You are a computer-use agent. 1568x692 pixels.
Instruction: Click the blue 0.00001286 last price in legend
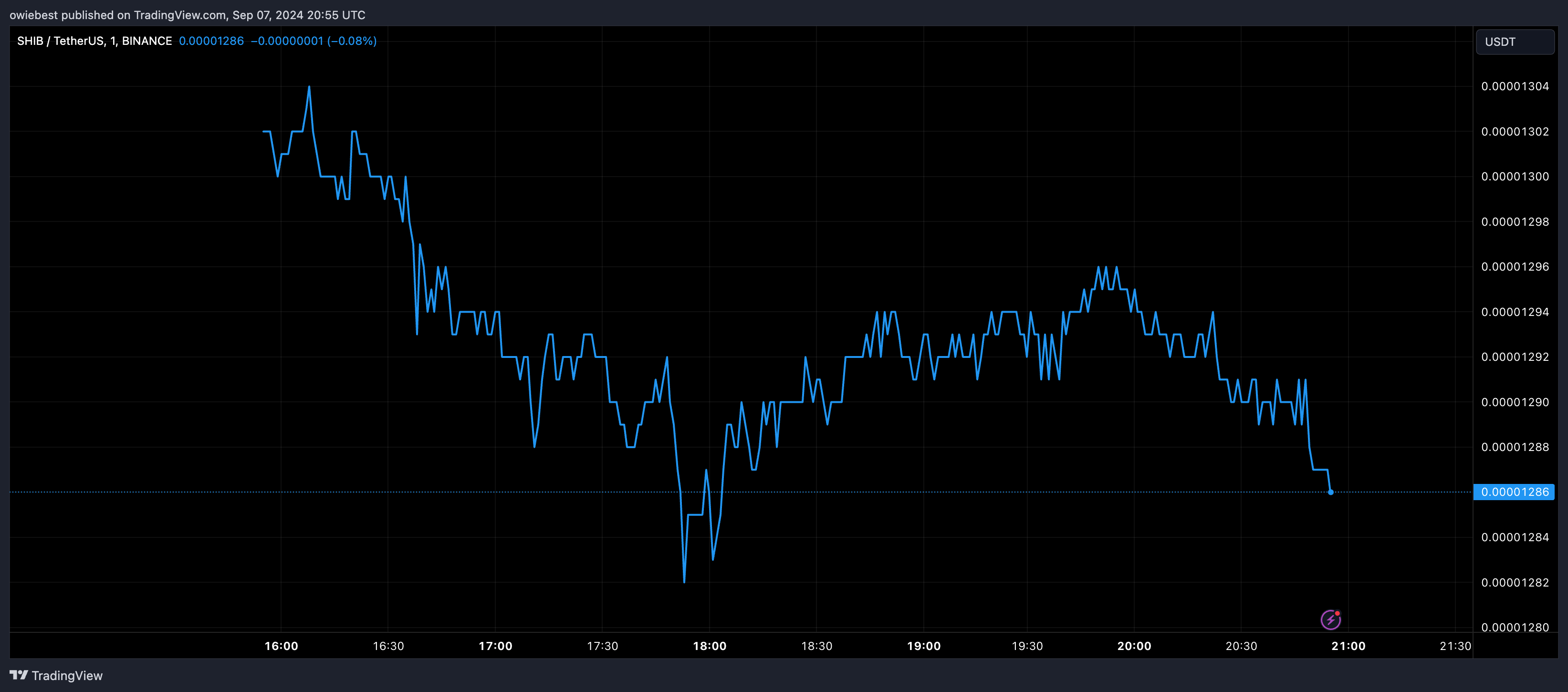point(211,41)
